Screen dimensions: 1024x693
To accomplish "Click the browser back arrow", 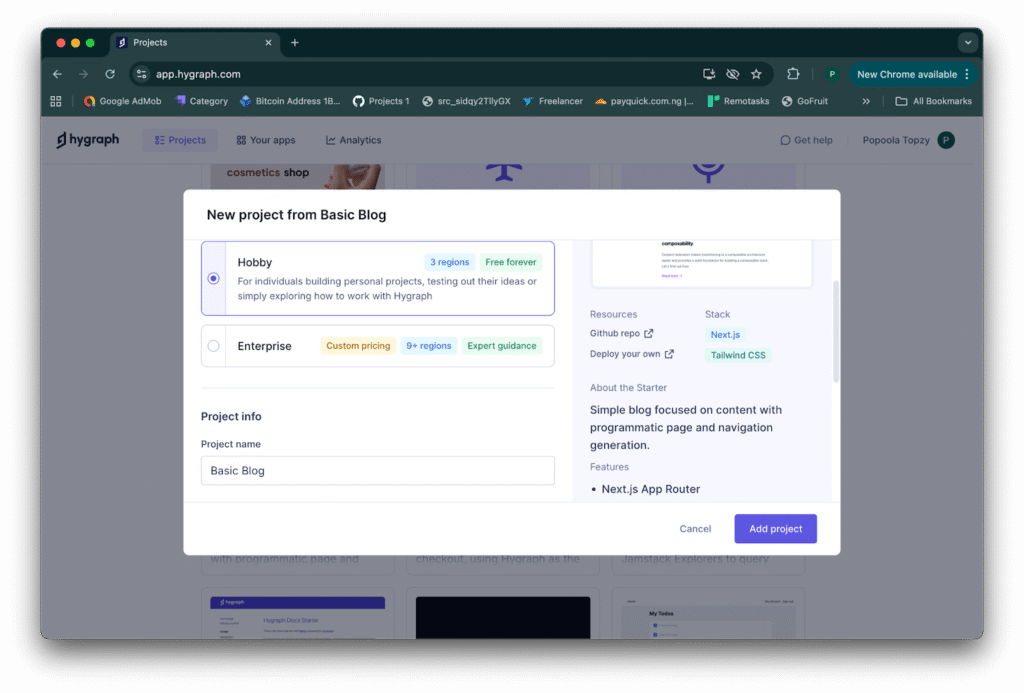I will 57,74.
